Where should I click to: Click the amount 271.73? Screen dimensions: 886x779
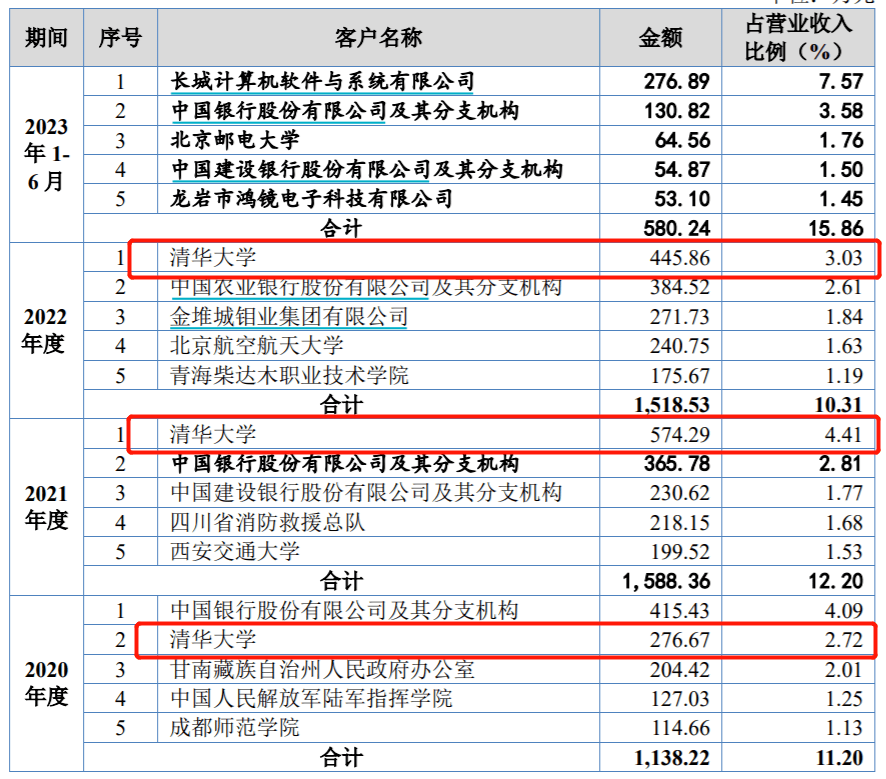tap(679, 317)
